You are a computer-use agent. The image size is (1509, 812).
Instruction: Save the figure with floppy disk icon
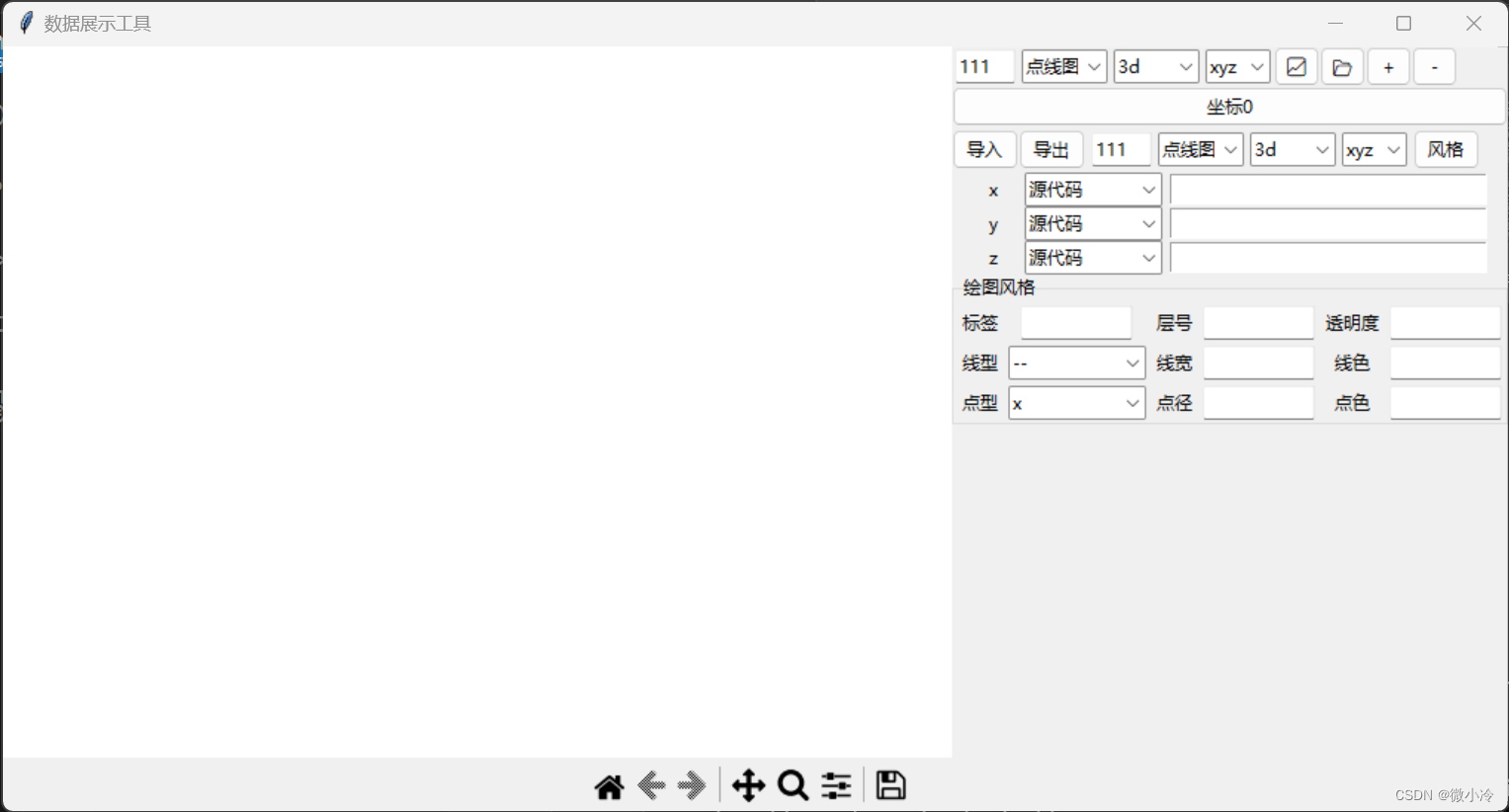tap(890, 786)
